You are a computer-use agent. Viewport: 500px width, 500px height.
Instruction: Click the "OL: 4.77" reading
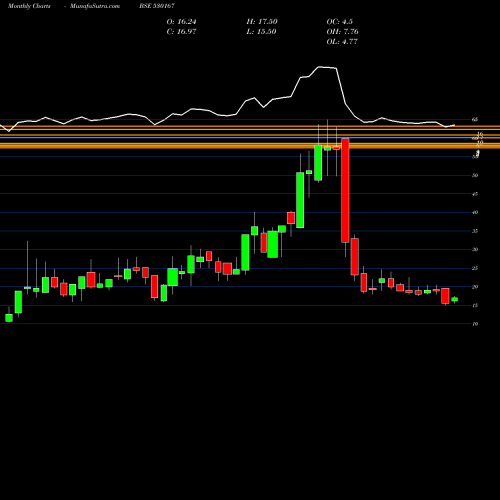point(342,42)
